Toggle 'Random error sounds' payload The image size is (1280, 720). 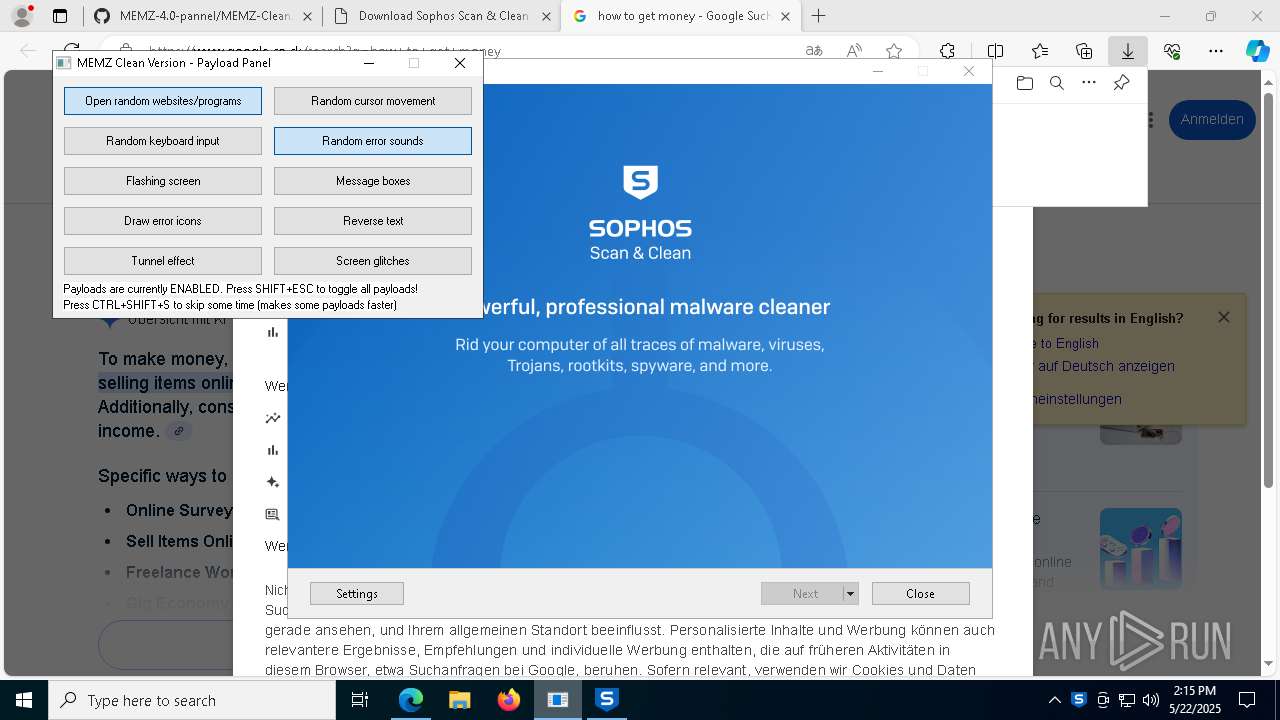coord(373,141)
